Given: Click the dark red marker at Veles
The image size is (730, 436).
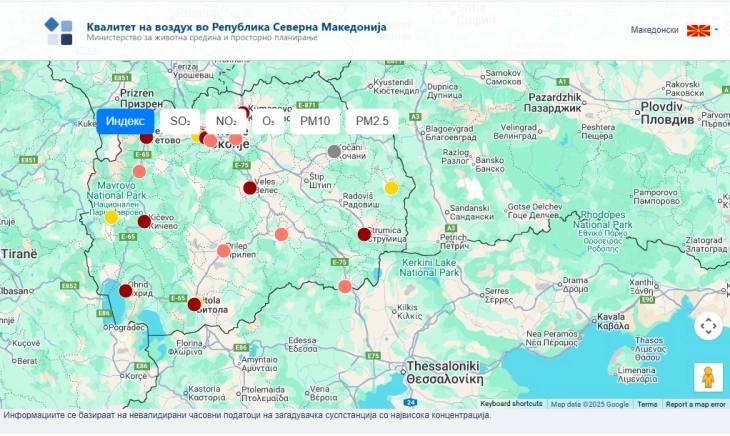Looking at the screenshot, I should click(x=250, y=187).
